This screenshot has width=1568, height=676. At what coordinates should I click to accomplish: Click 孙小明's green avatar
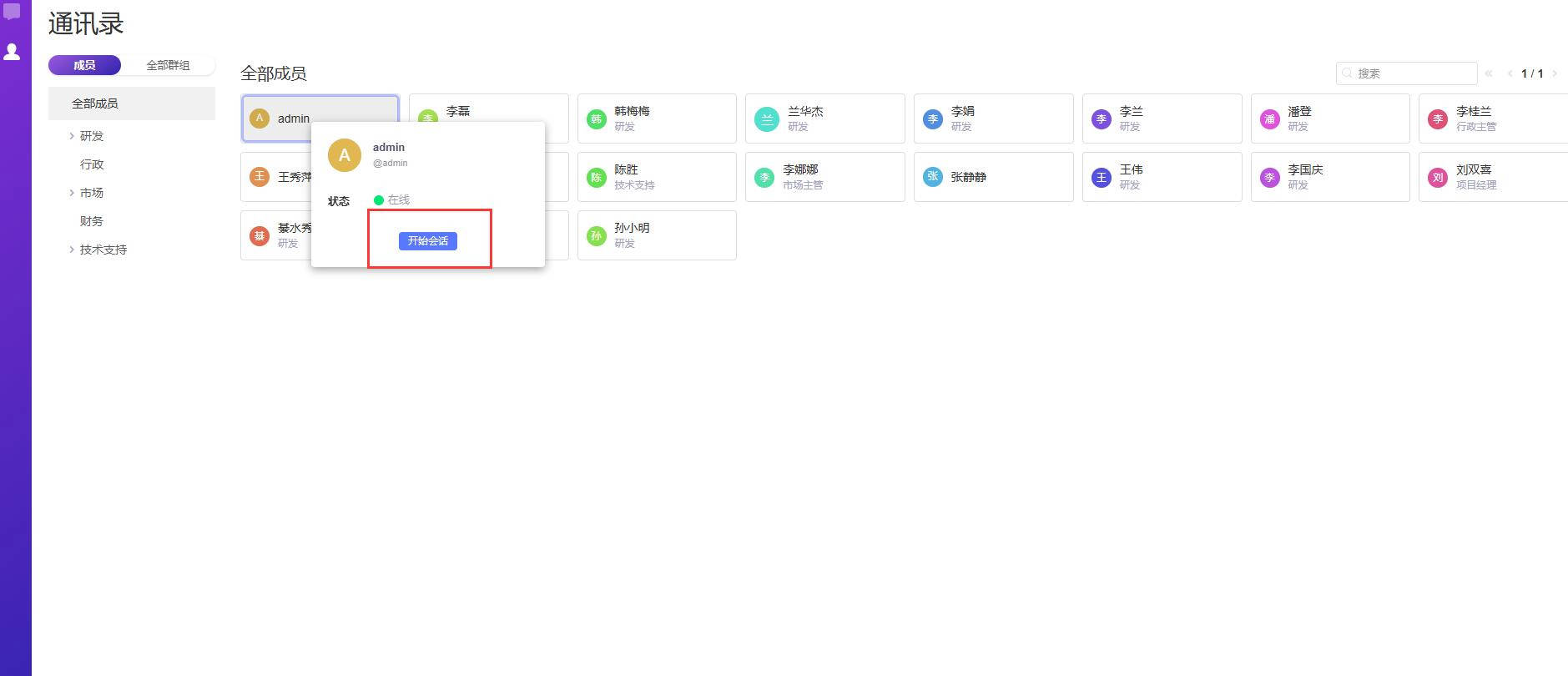tap(596, 235)
